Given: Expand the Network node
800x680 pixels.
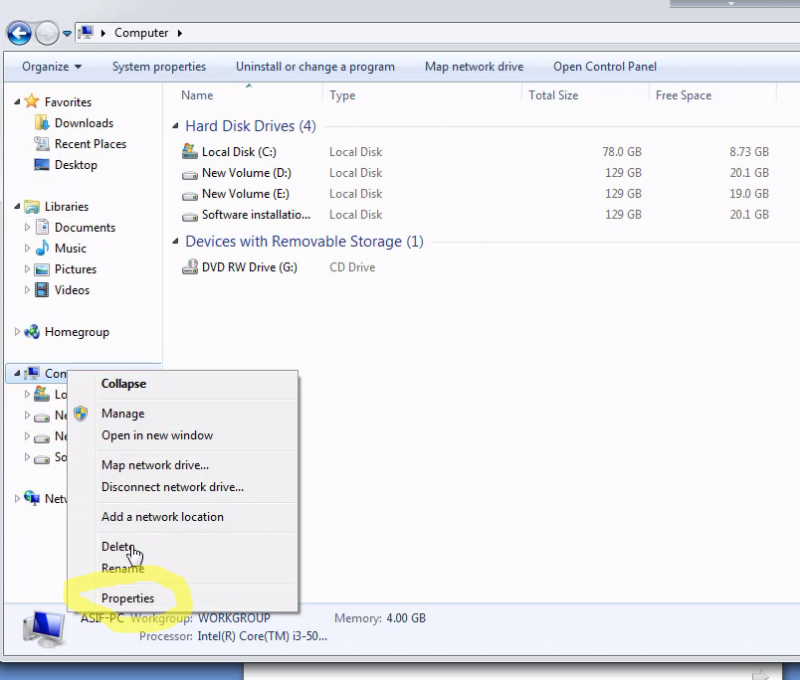Looking at the screenshot, I should click(x=17, y=498).
